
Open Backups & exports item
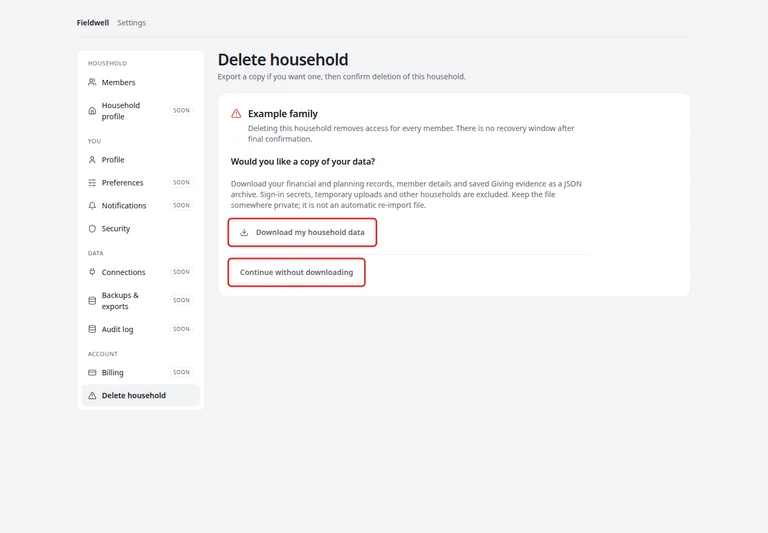coord(141,301)
